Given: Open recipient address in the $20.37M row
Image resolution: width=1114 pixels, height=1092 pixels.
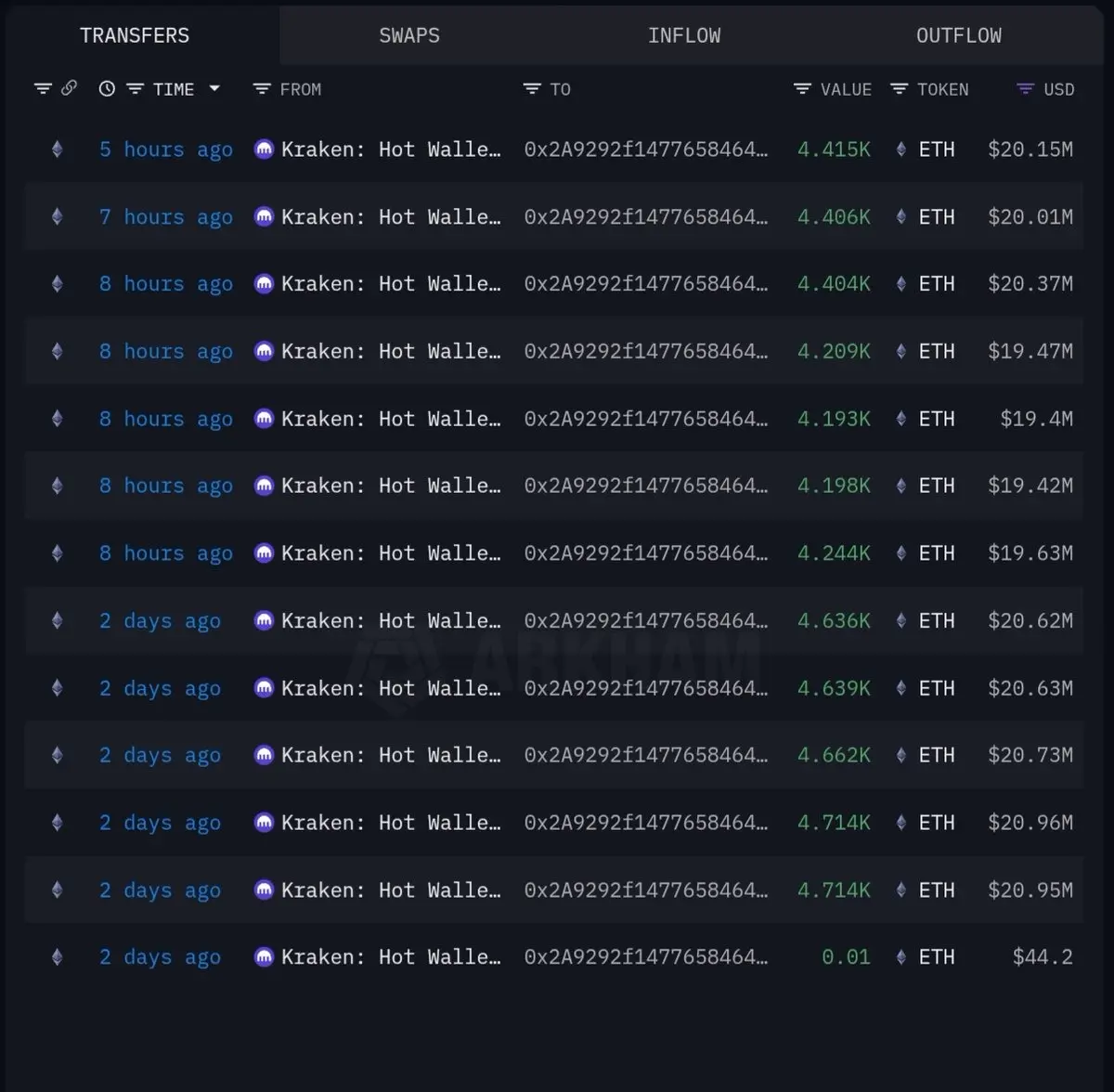Looking at the screenshot, I should tap(646, 284).
